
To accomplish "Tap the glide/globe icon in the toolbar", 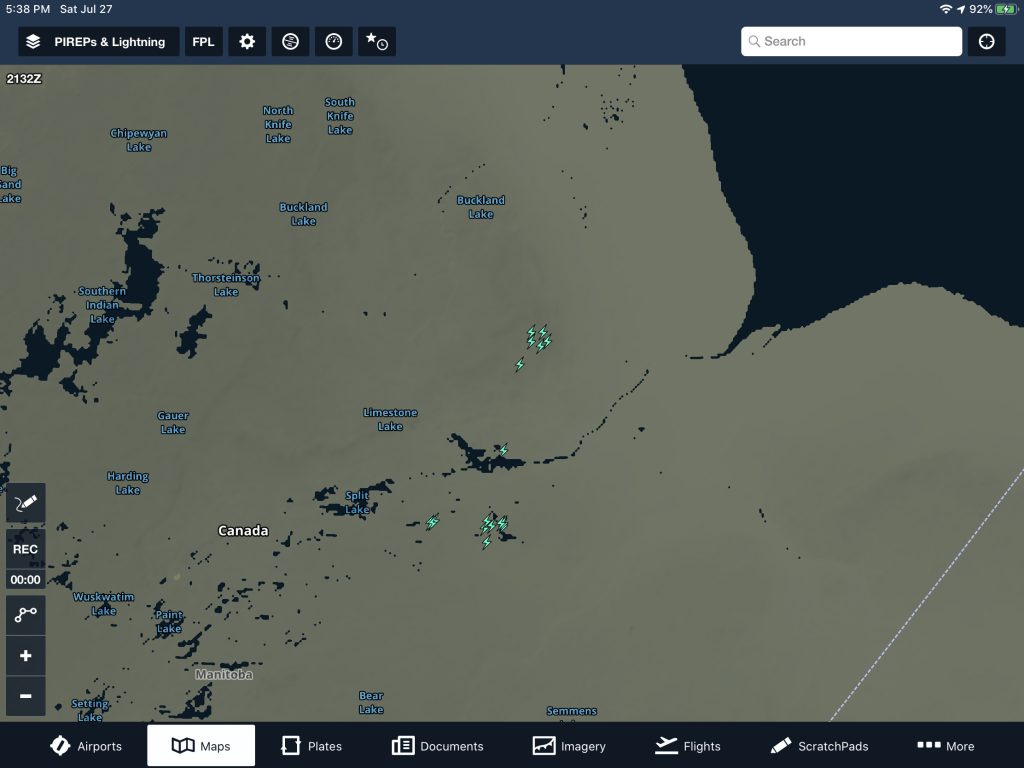I will [x=290, y=42].
